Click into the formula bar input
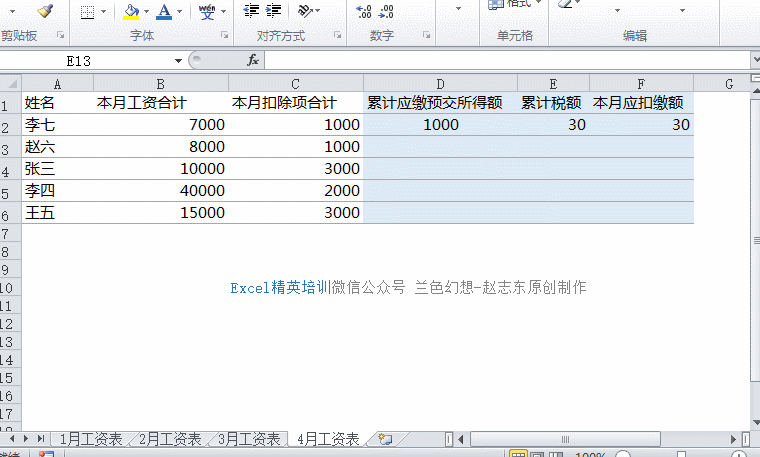This screenshot has width=760, height=457. point(507,61)
